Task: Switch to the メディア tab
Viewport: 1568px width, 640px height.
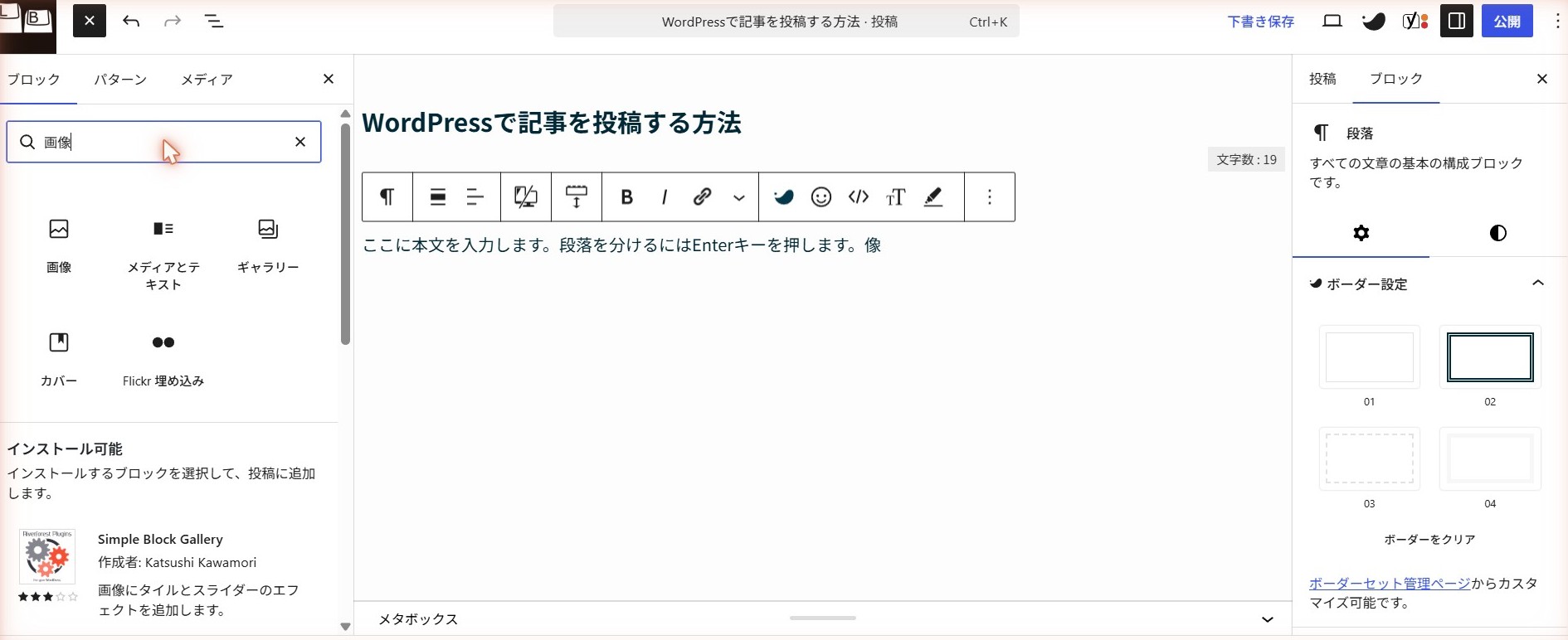Action: click(x=207, y=80)
